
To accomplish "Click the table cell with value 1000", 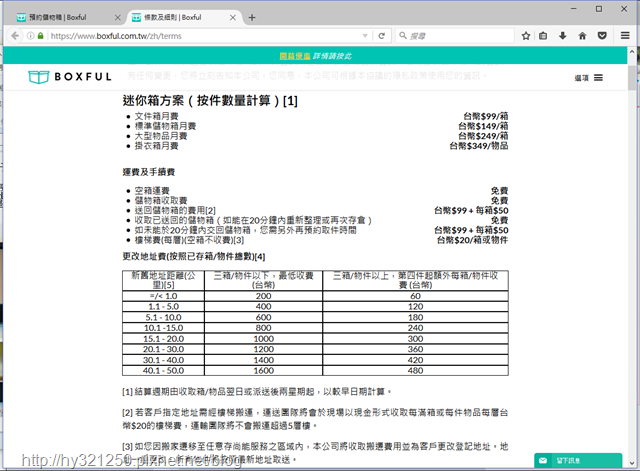I will tap(263, 339).
